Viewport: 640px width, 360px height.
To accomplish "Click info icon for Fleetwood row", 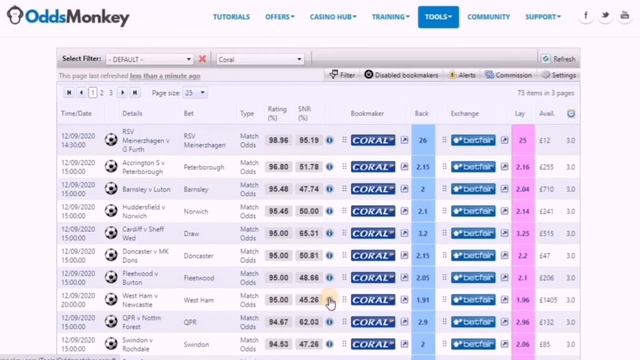I will click(329, 278).
